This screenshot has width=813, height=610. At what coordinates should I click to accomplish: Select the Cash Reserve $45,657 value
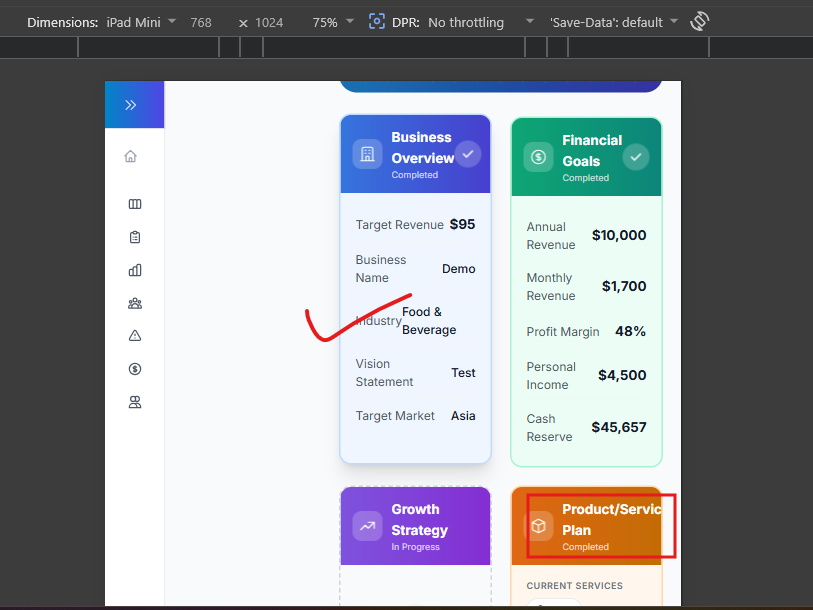click(x=619, y=427)
